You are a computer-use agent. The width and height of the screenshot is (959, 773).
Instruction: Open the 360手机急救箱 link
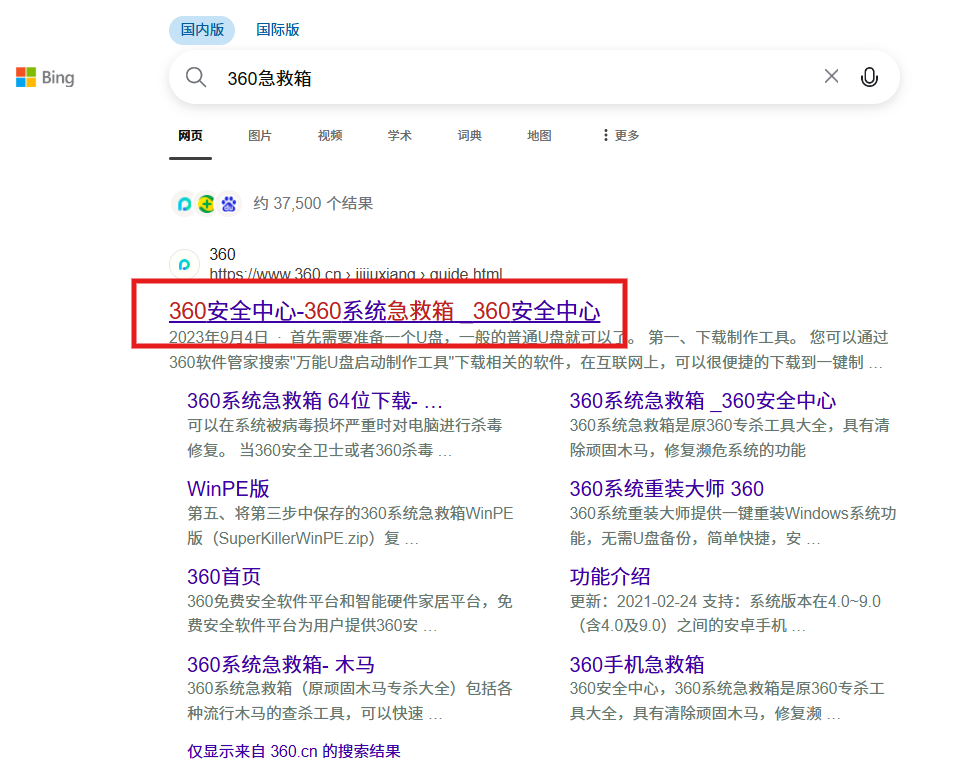click(x=637, y=665)
